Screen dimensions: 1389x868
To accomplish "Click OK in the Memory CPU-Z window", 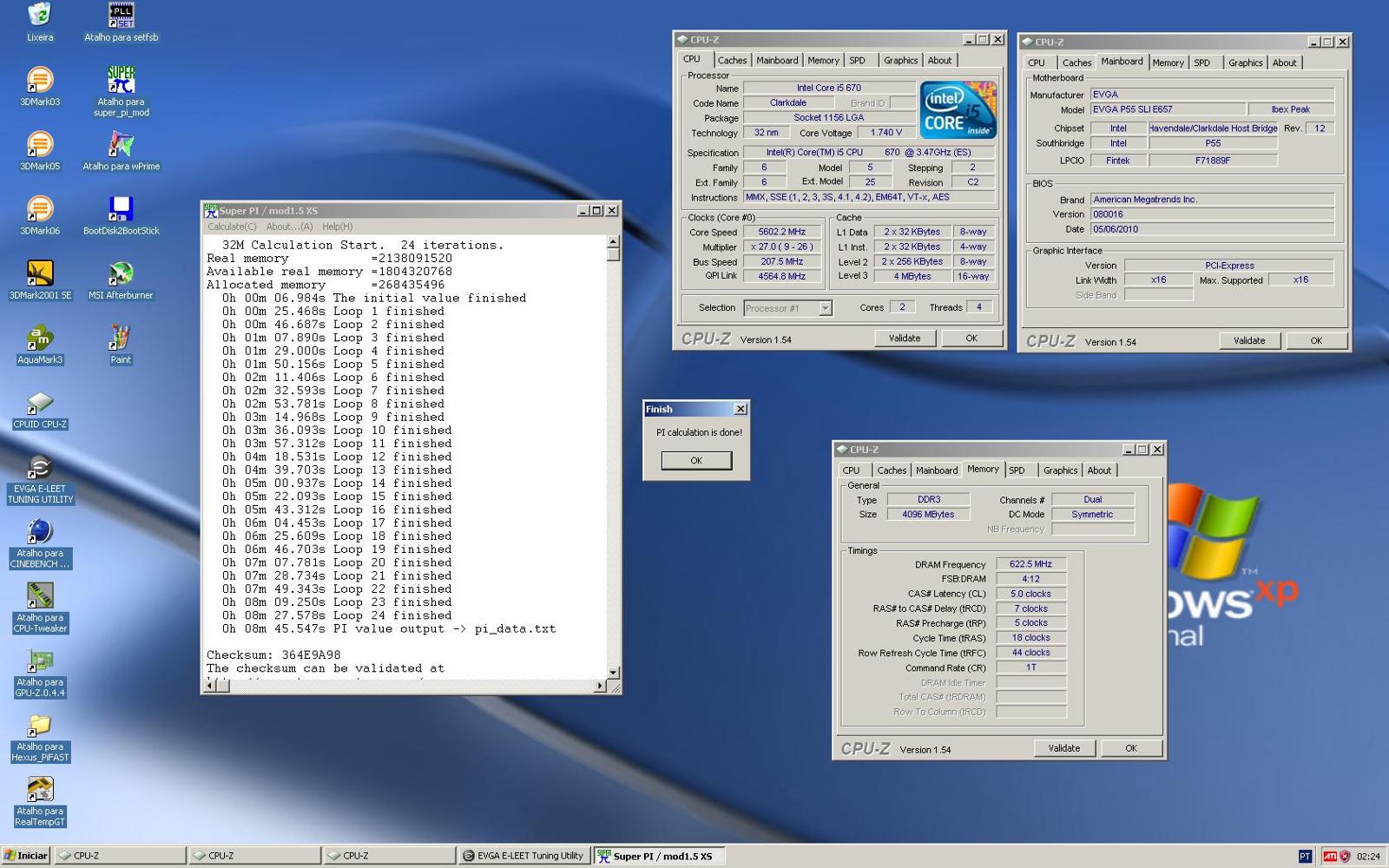I will point(1131,748).
